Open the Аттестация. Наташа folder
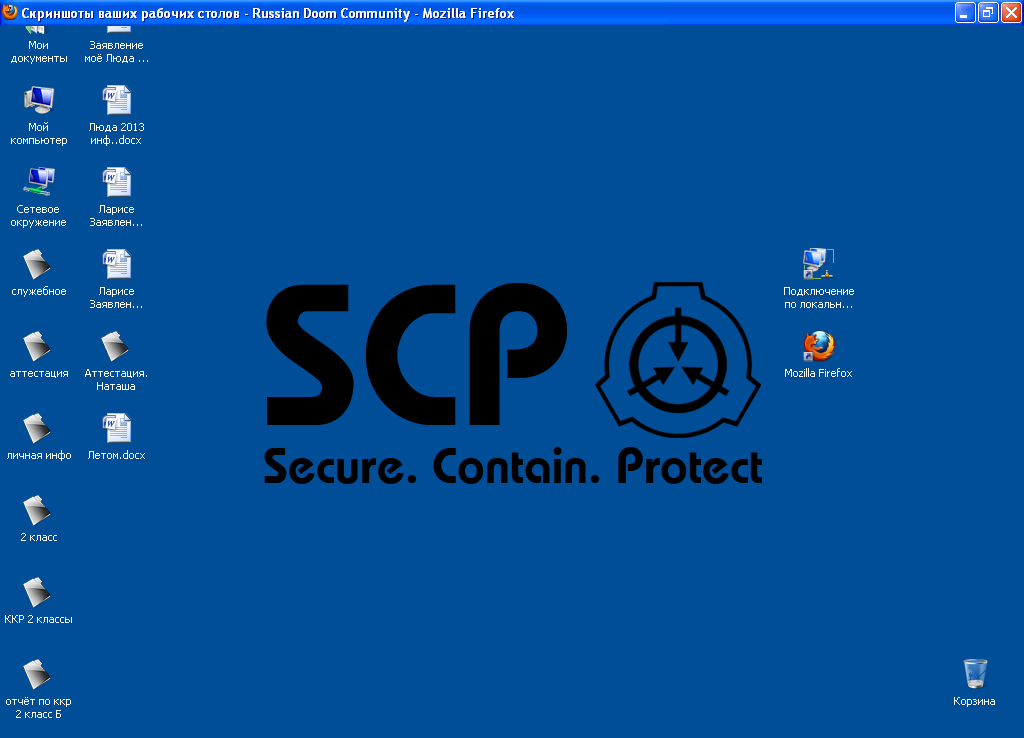1024x738 pixels. tap(116, 362)
